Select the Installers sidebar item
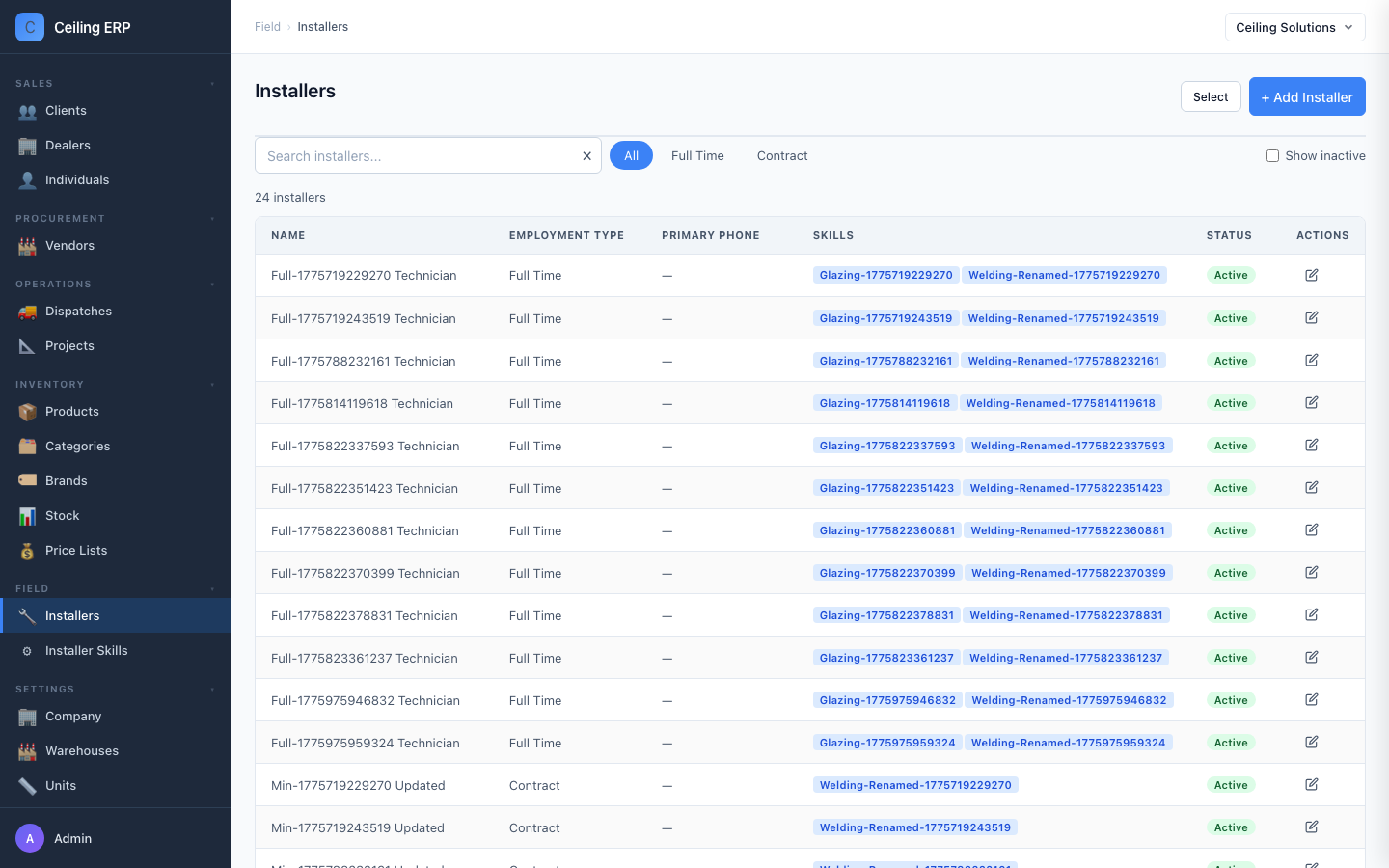 (116, 616)
